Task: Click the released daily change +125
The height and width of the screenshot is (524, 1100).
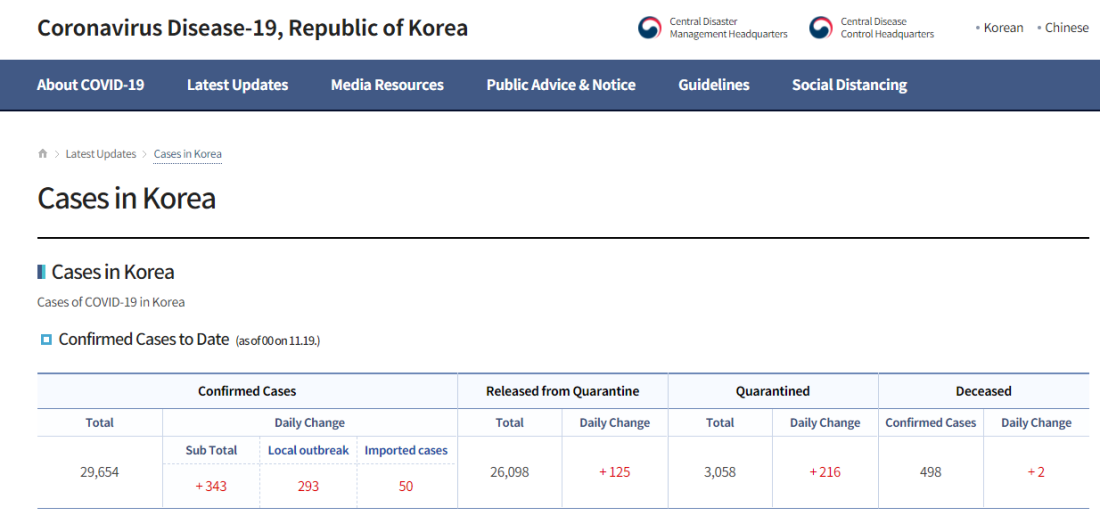Action: [615, 472]
